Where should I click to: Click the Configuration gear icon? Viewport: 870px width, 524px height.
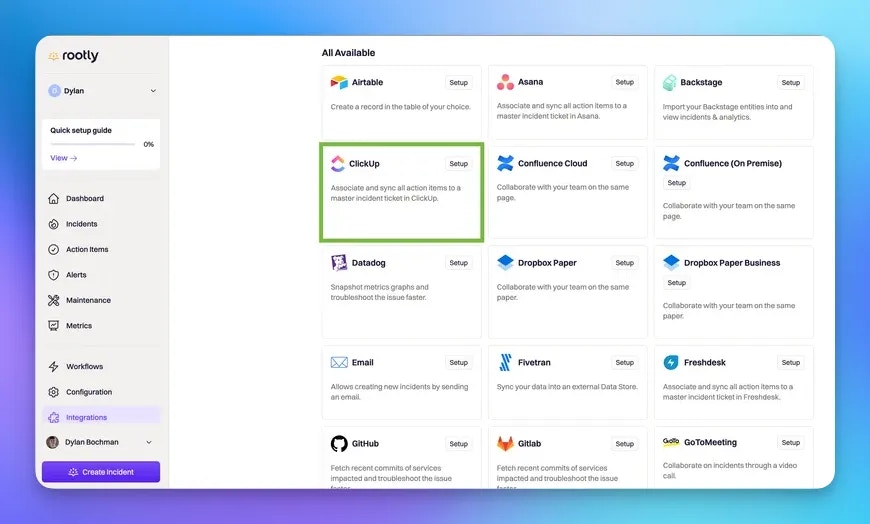[x=53, y=392]
